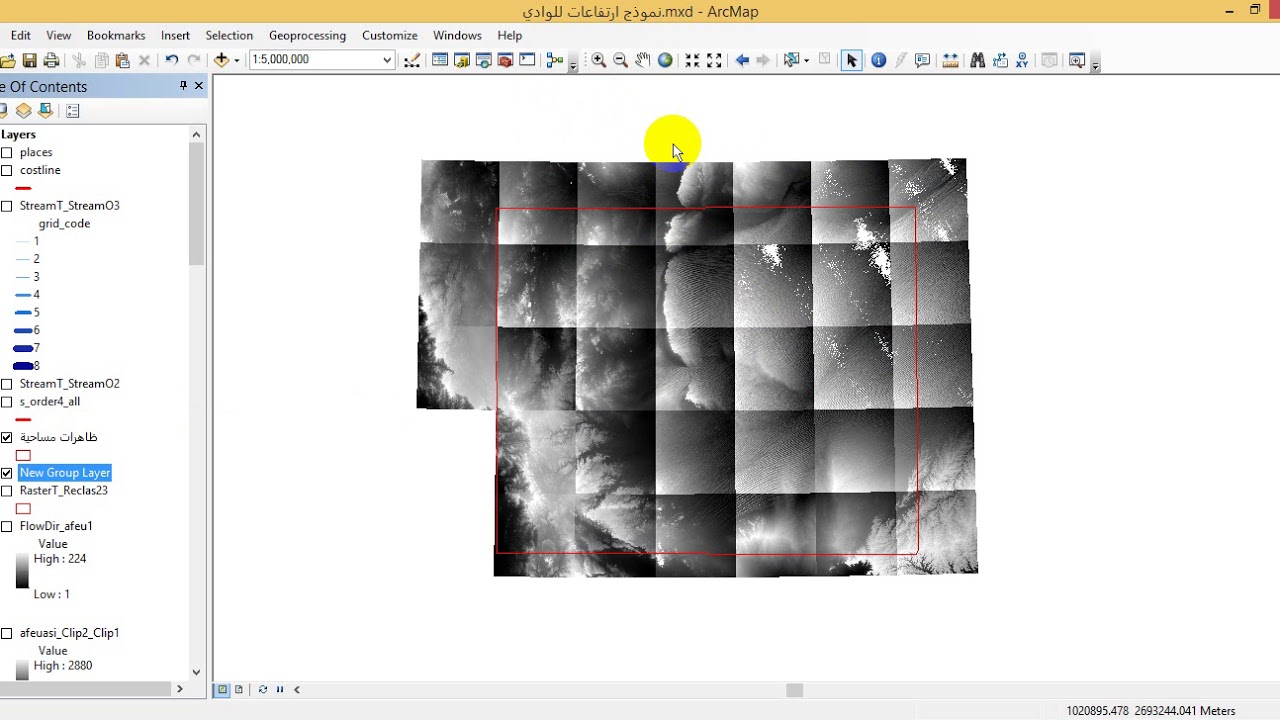The height and width of the screenshot is (720, 1280).
Task: Open the Python window icon
Action: (527, 60)
